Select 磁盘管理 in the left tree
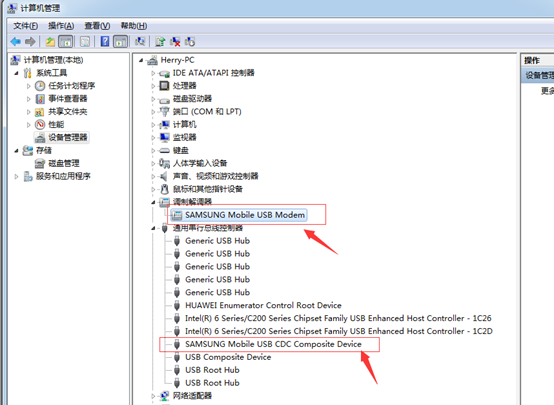The width and height of the screenshot is (554, 405). [64, 163]
